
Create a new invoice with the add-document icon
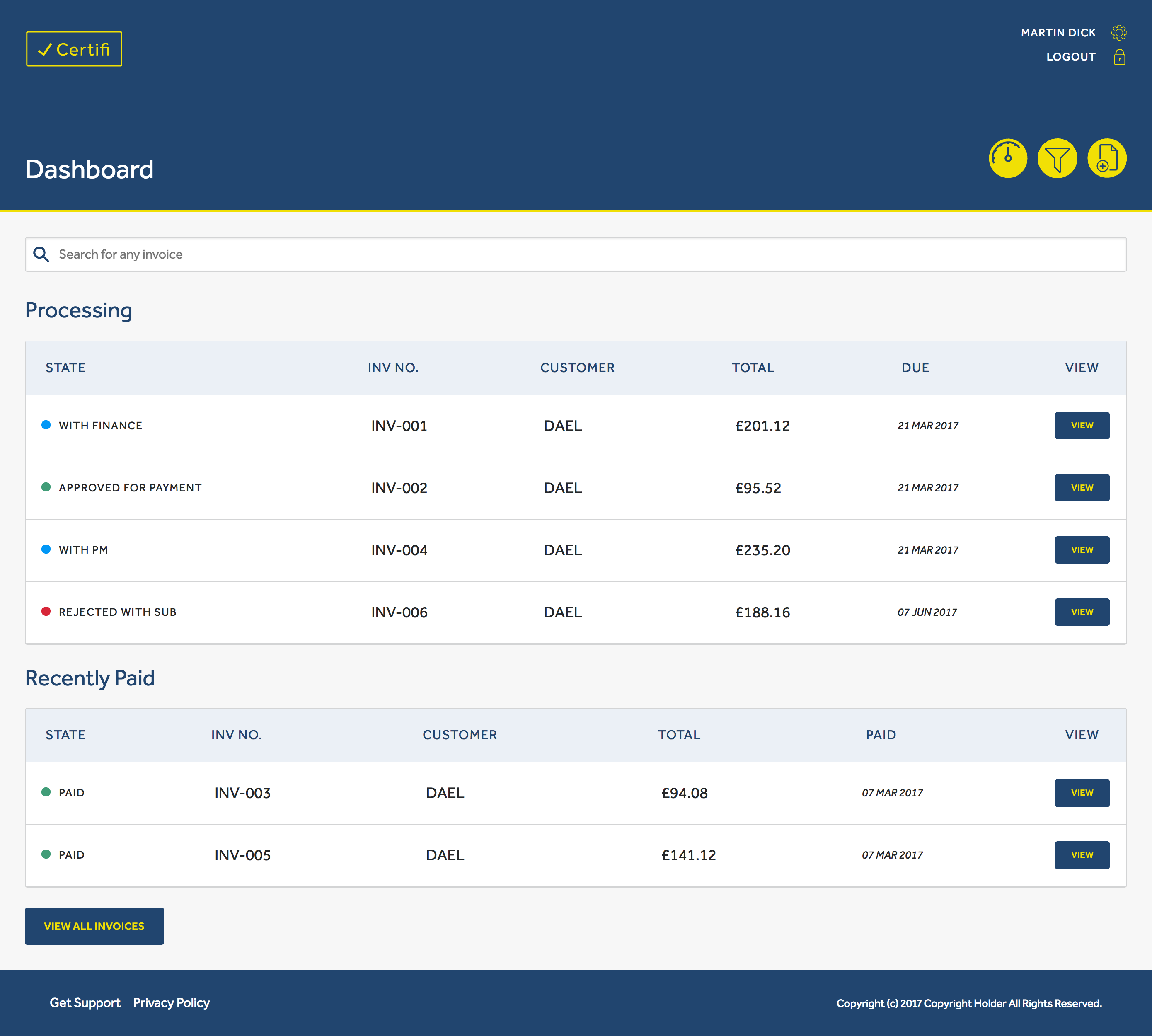pyautogui.click(x=1106, y=158)
